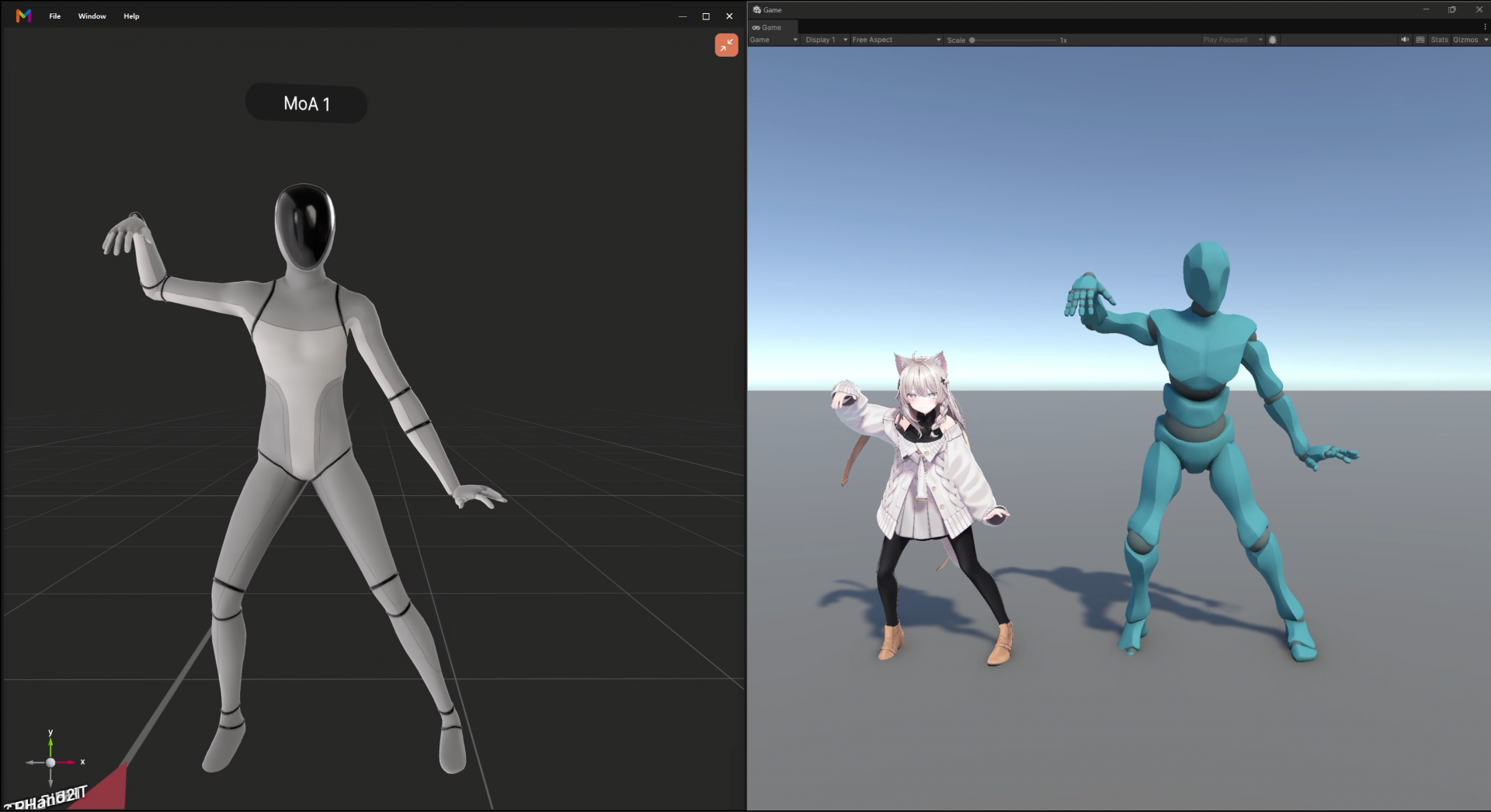
Task: Click the dice icon in Game window title
Action: tap(756, 10)
